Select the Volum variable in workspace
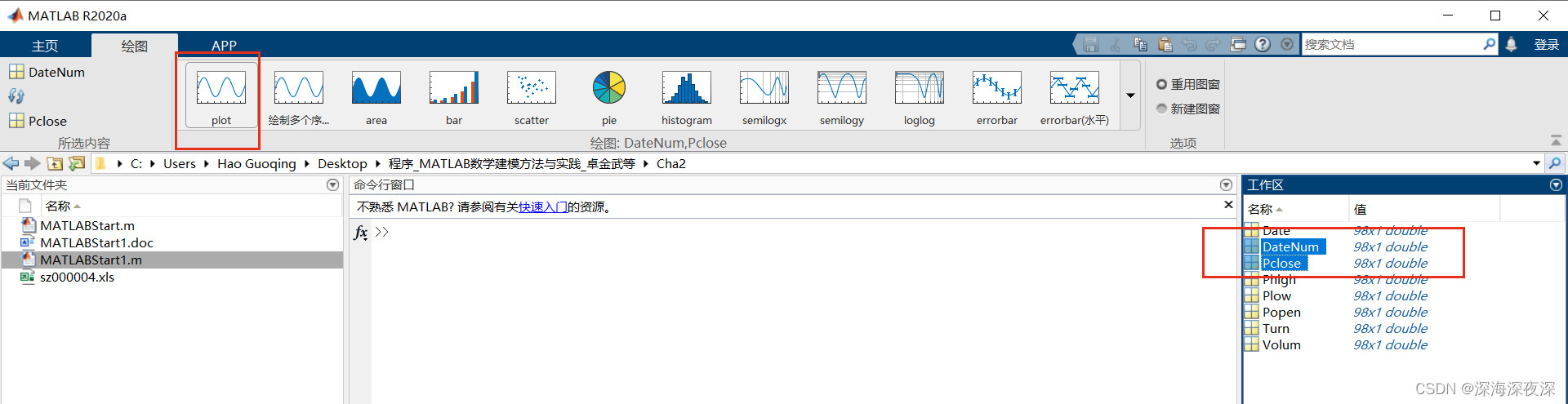Image resolution: width=1568 pixels, height=404 pixels. [1281, 345]
